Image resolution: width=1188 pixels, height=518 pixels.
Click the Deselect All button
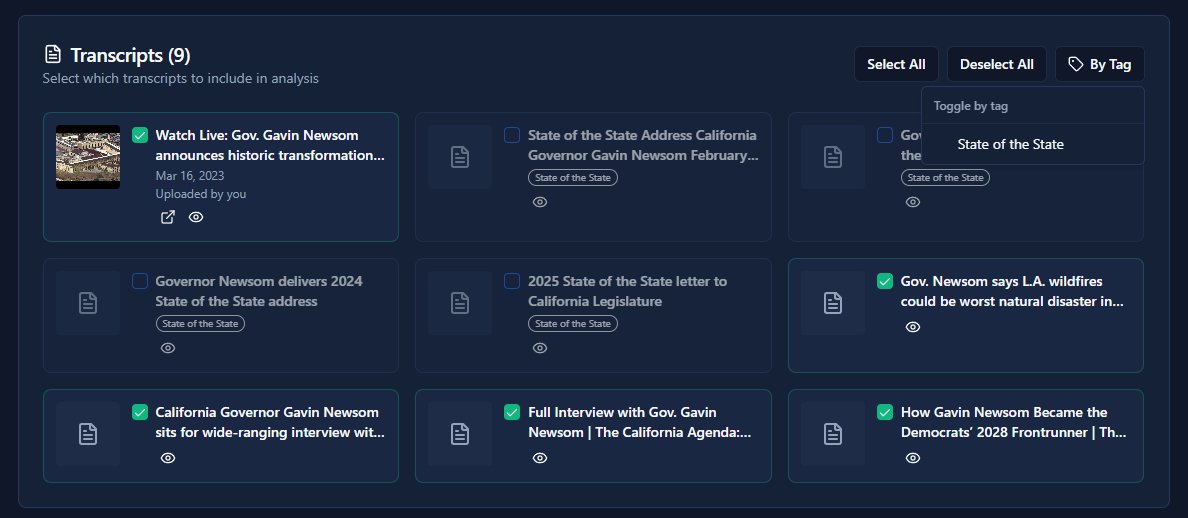click(x=996, y=64)
